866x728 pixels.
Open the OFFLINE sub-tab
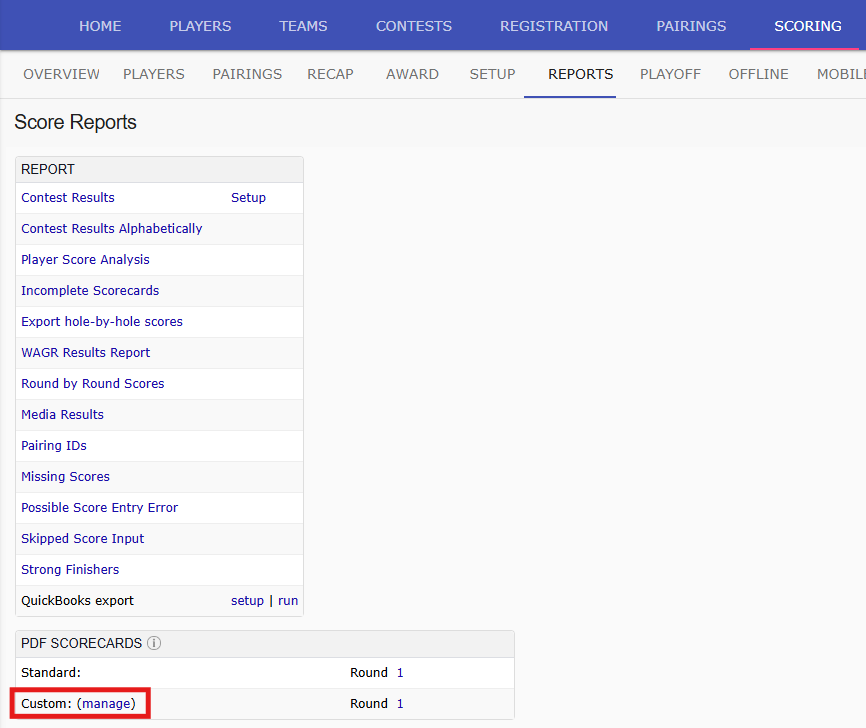point(758,74)
